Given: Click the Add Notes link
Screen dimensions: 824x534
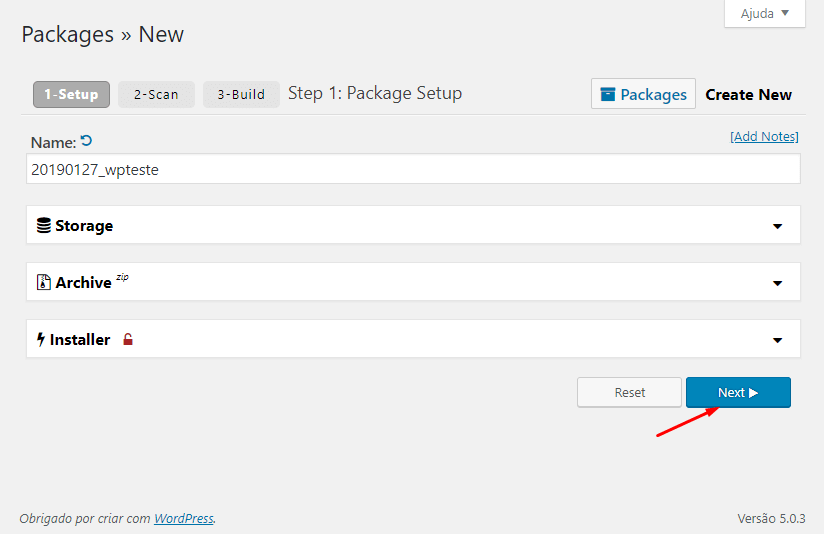Looking at the screenshot, I should [x=764, y=136].
